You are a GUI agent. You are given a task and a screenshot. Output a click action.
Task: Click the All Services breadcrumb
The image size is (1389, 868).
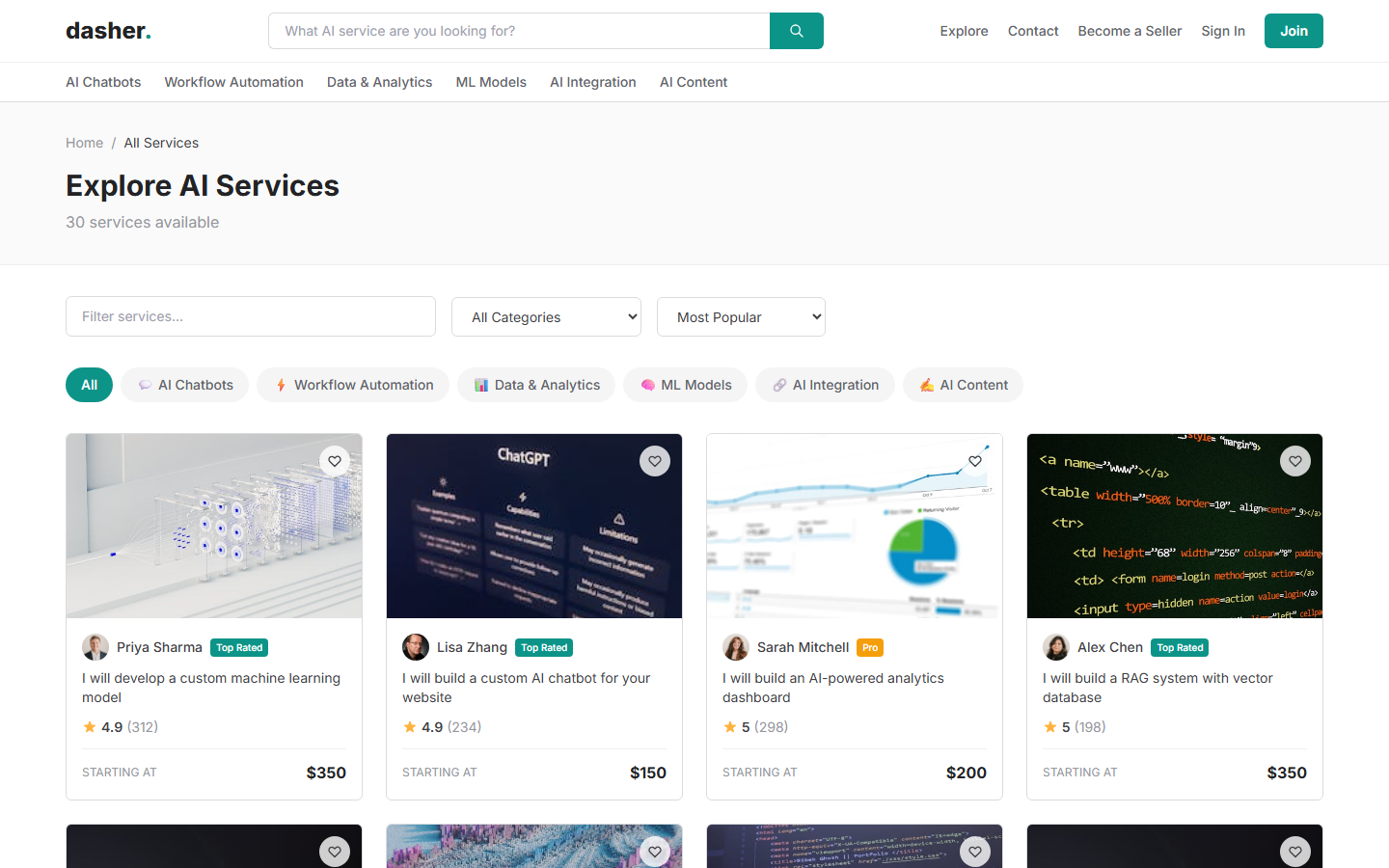(161, 143)
